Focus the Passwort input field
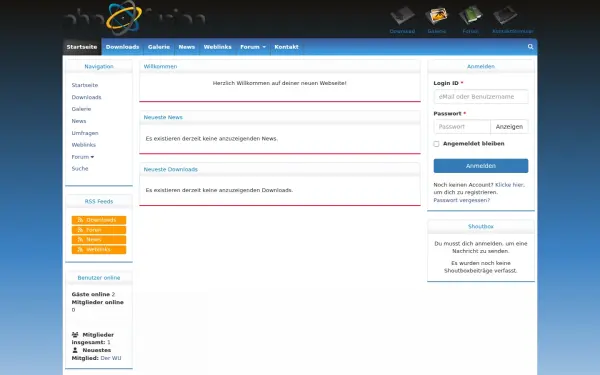 click(x=462, y=127)
